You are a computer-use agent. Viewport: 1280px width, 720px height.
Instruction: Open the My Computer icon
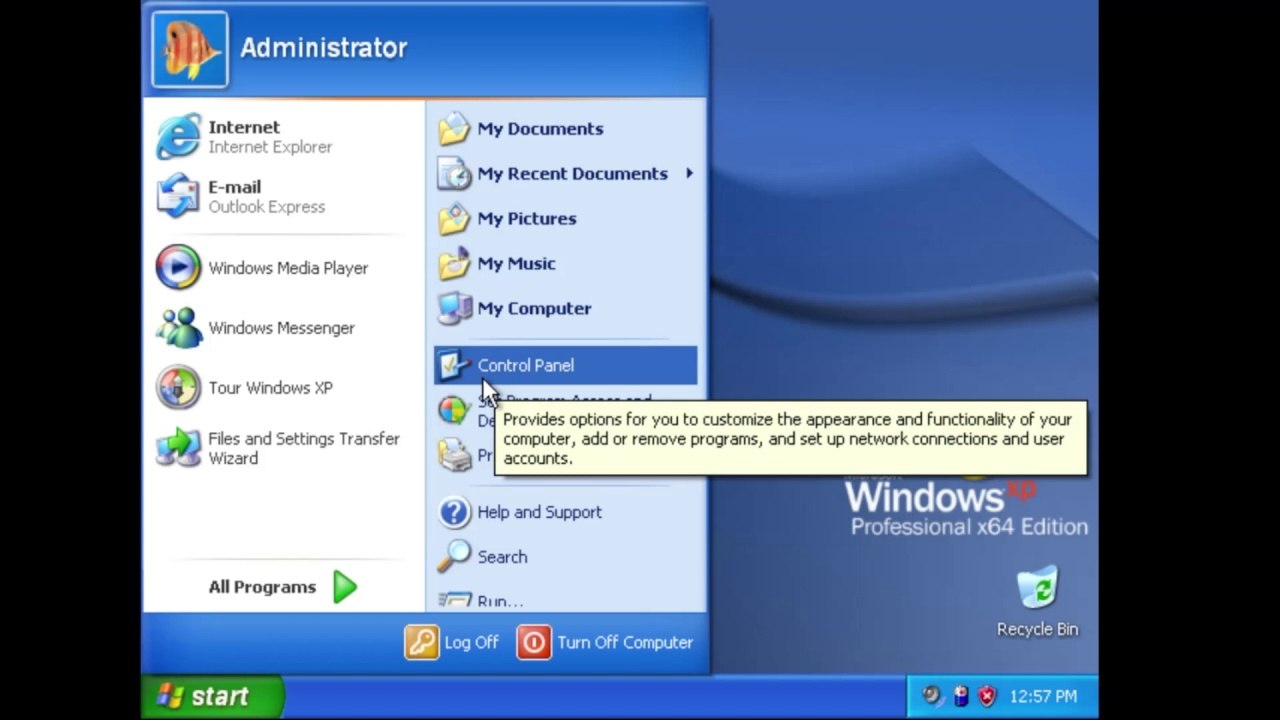coord(454,309)
